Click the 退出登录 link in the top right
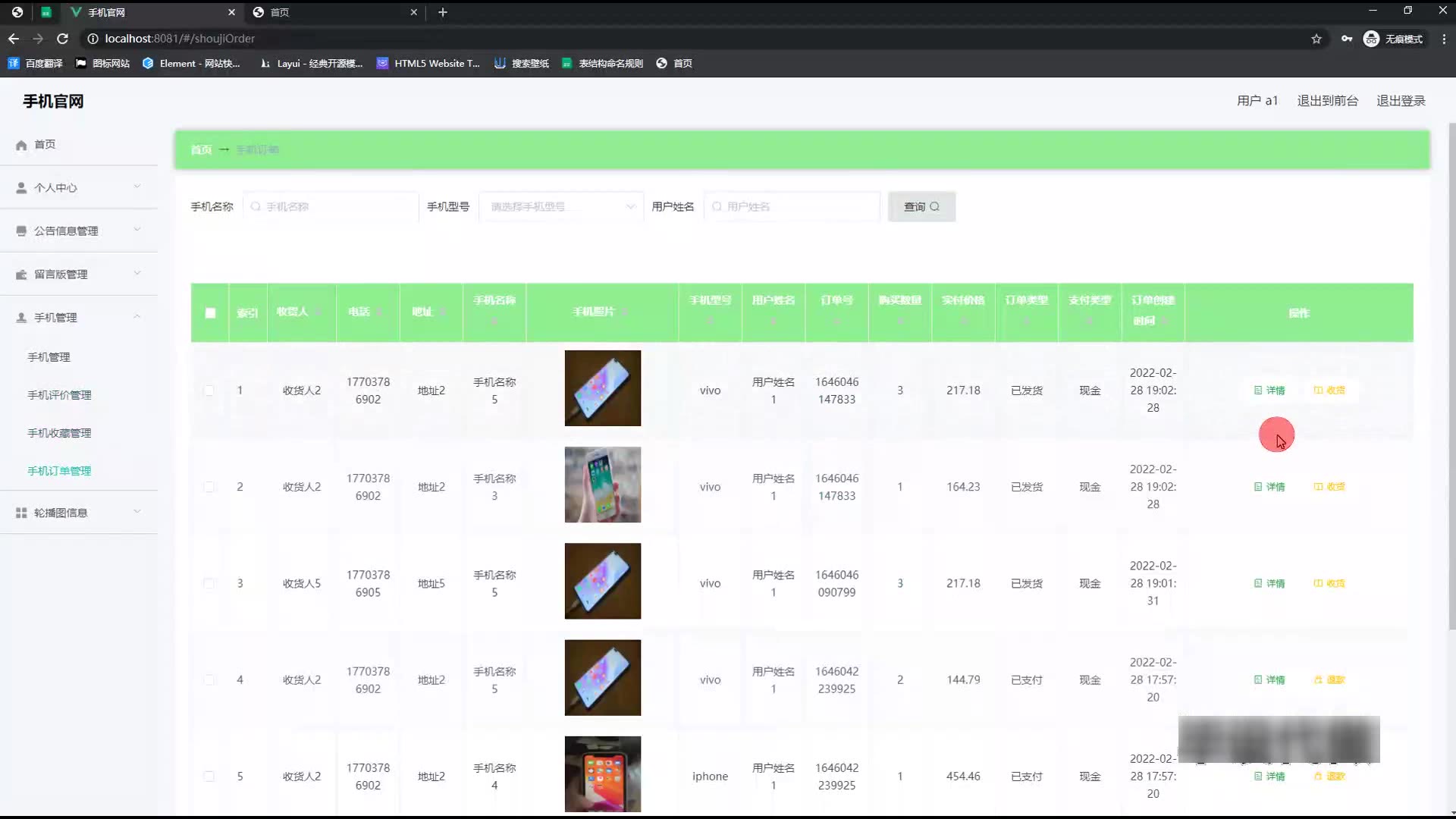Image resolution: width=1456 pixels, height=819 pixels. pos(1401,101)
